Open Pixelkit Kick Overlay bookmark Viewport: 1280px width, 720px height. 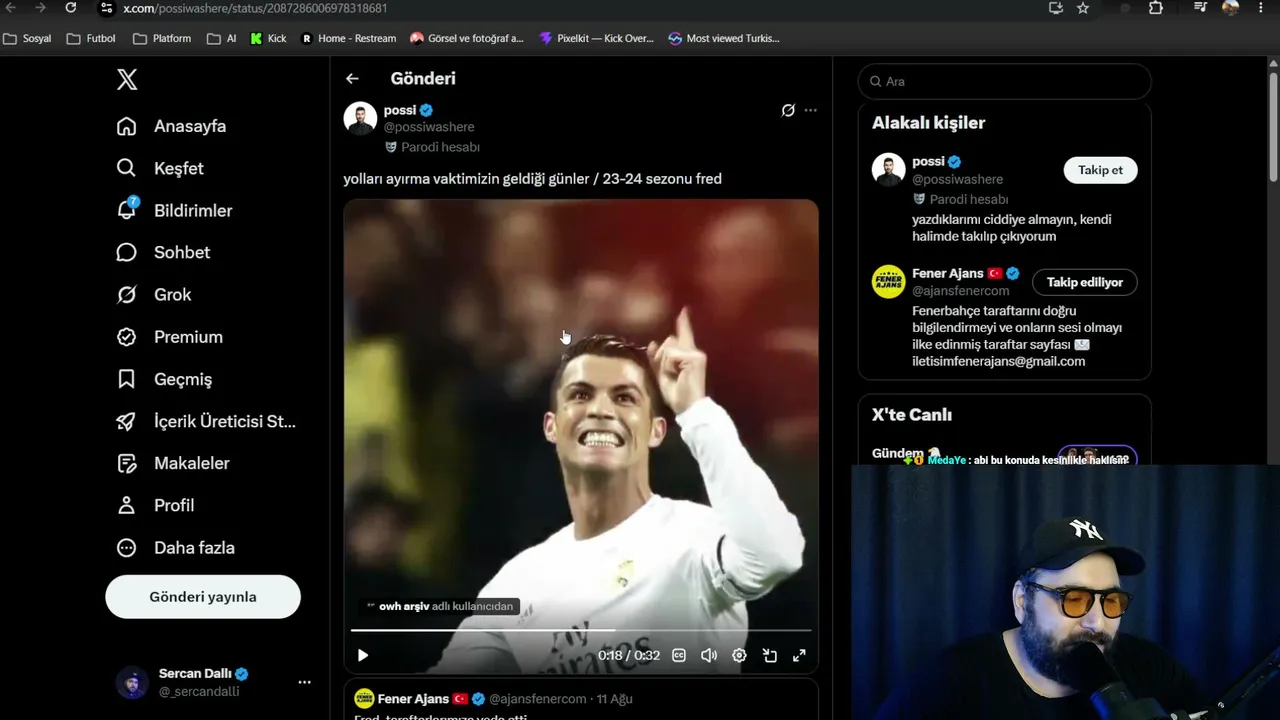tap(596, 39)
